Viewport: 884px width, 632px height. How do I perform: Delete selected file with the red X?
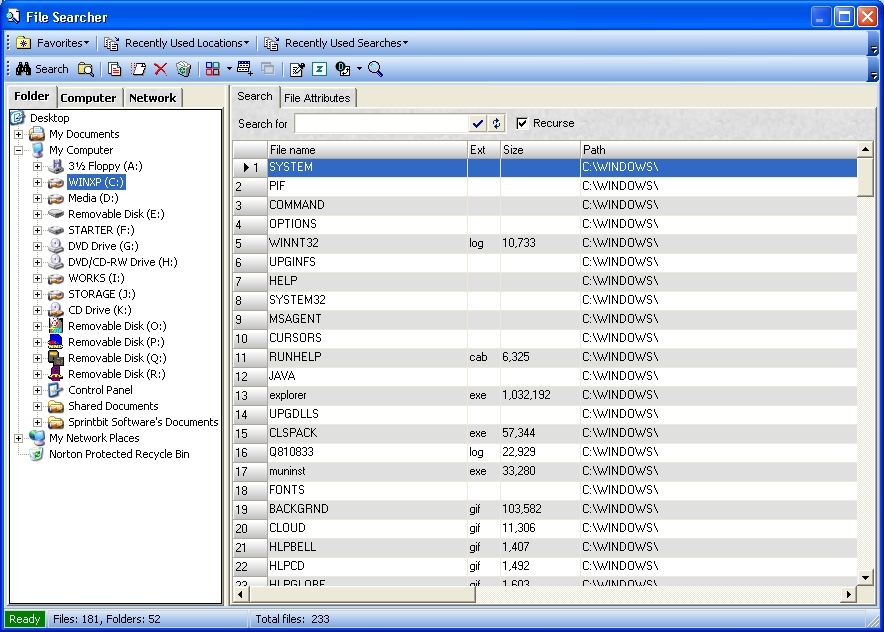pyautogui.click(x=161, y=69)
